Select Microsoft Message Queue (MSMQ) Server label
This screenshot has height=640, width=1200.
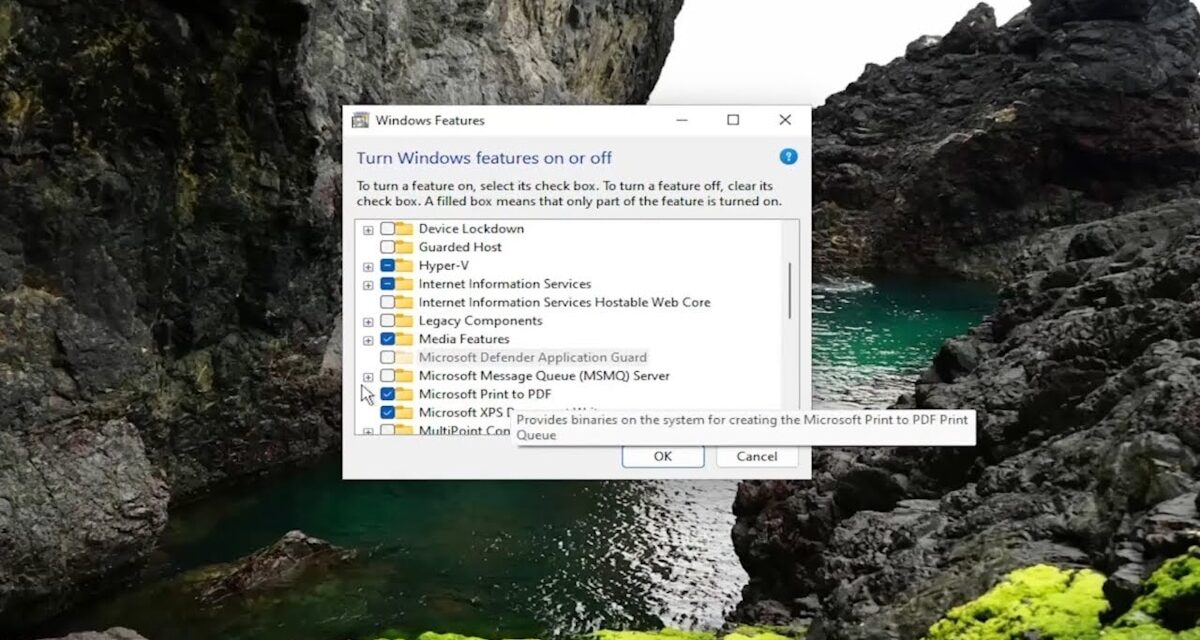click(x=544, y=376)
